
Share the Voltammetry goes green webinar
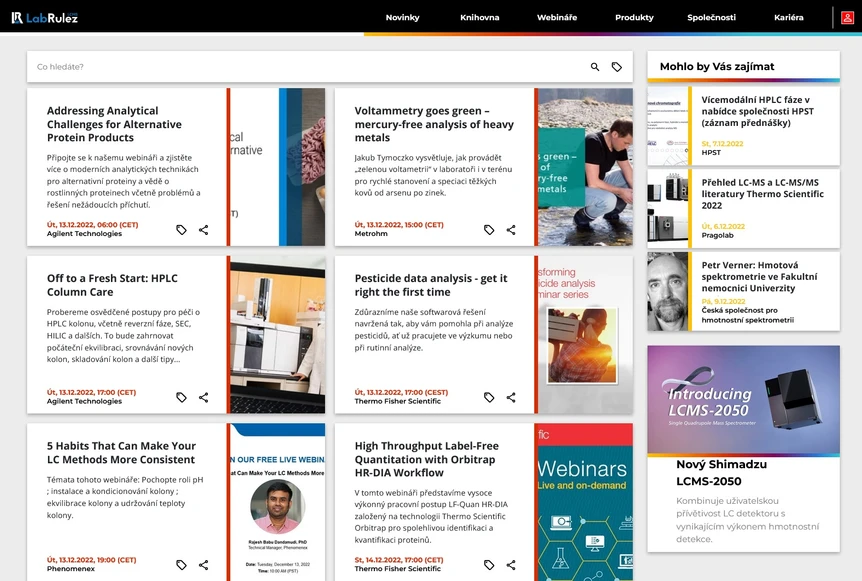(x=511, y=230)
